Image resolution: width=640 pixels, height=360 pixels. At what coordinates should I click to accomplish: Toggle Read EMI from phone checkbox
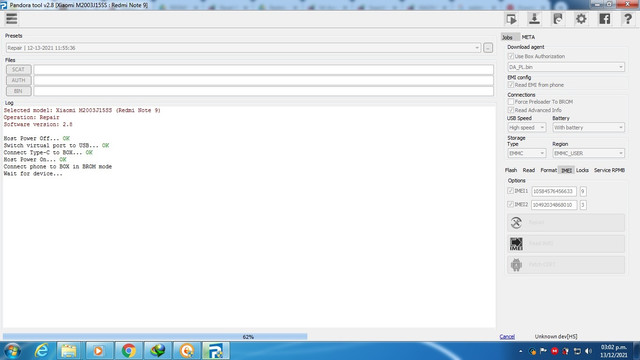(510, 84)
